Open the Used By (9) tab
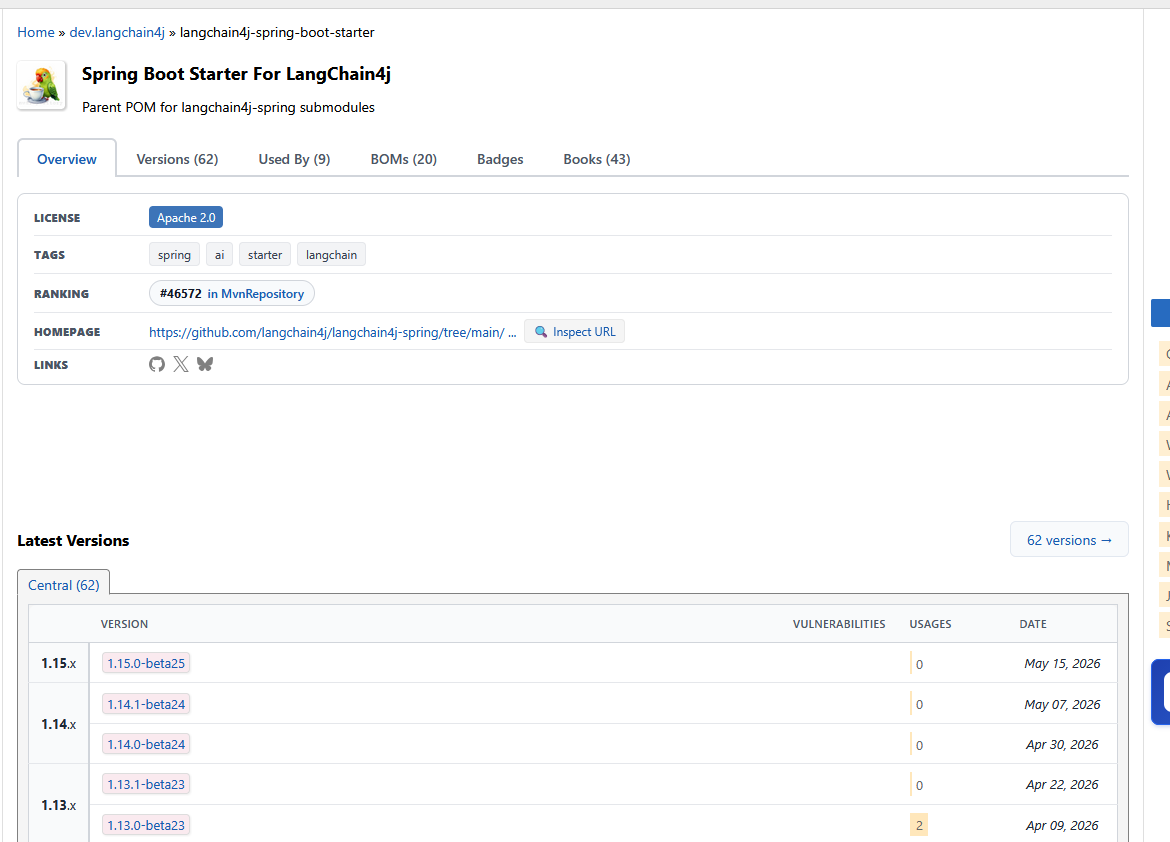This screenshot has height=842, width=1170. (x=294, y=159)
